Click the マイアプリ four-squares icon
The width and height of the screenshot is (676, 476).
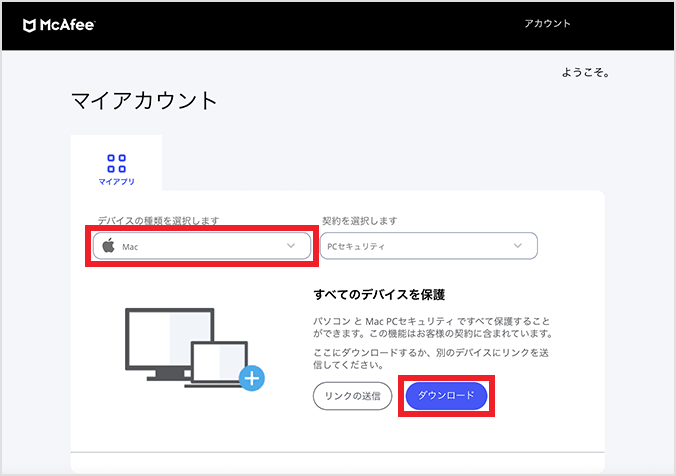click(x=116, y=163)
